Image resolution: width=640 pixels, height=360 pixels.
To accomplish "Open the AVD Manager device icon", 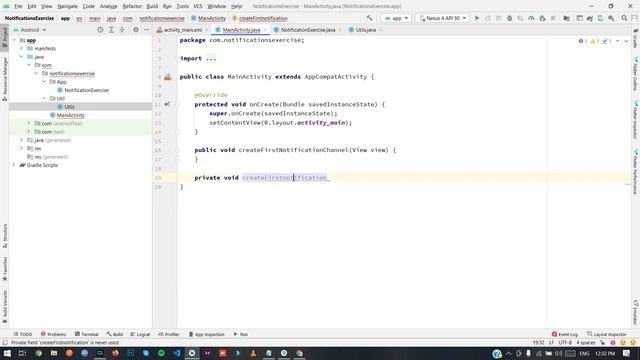I will point(600,18).
